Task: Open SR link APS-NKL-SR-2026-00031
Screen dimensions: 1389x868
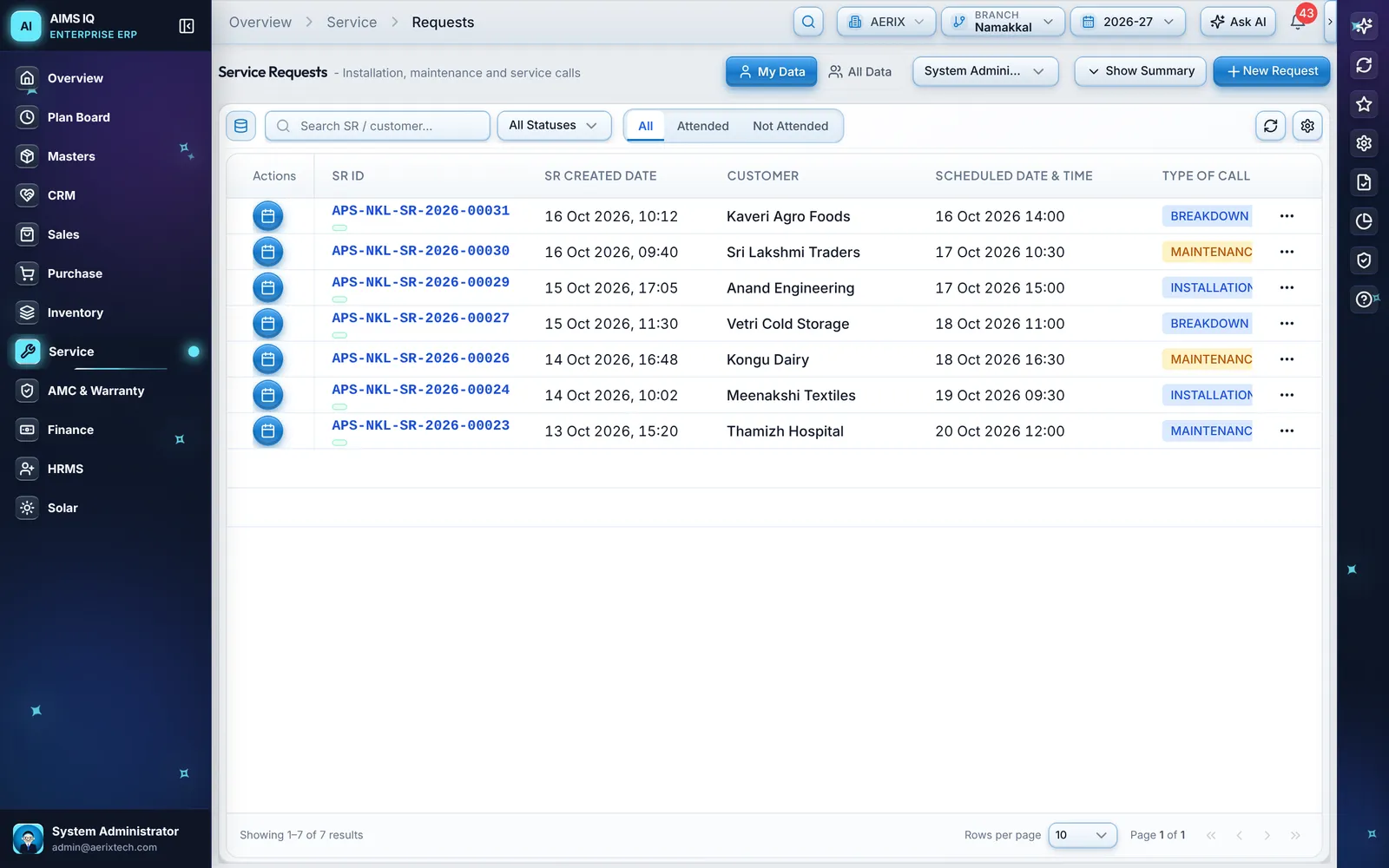Action: [420, 211]
